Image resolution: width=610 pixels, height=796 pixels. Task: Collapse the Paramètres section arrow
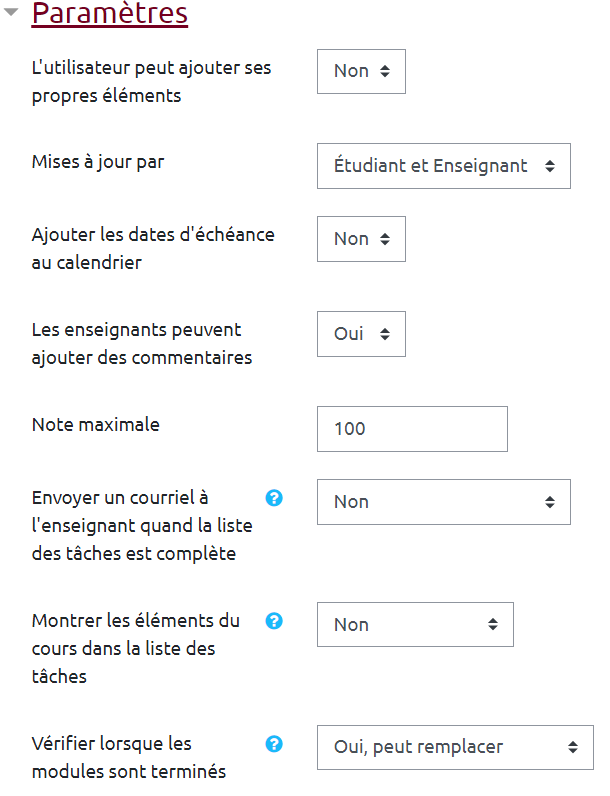tap(12, 15)
